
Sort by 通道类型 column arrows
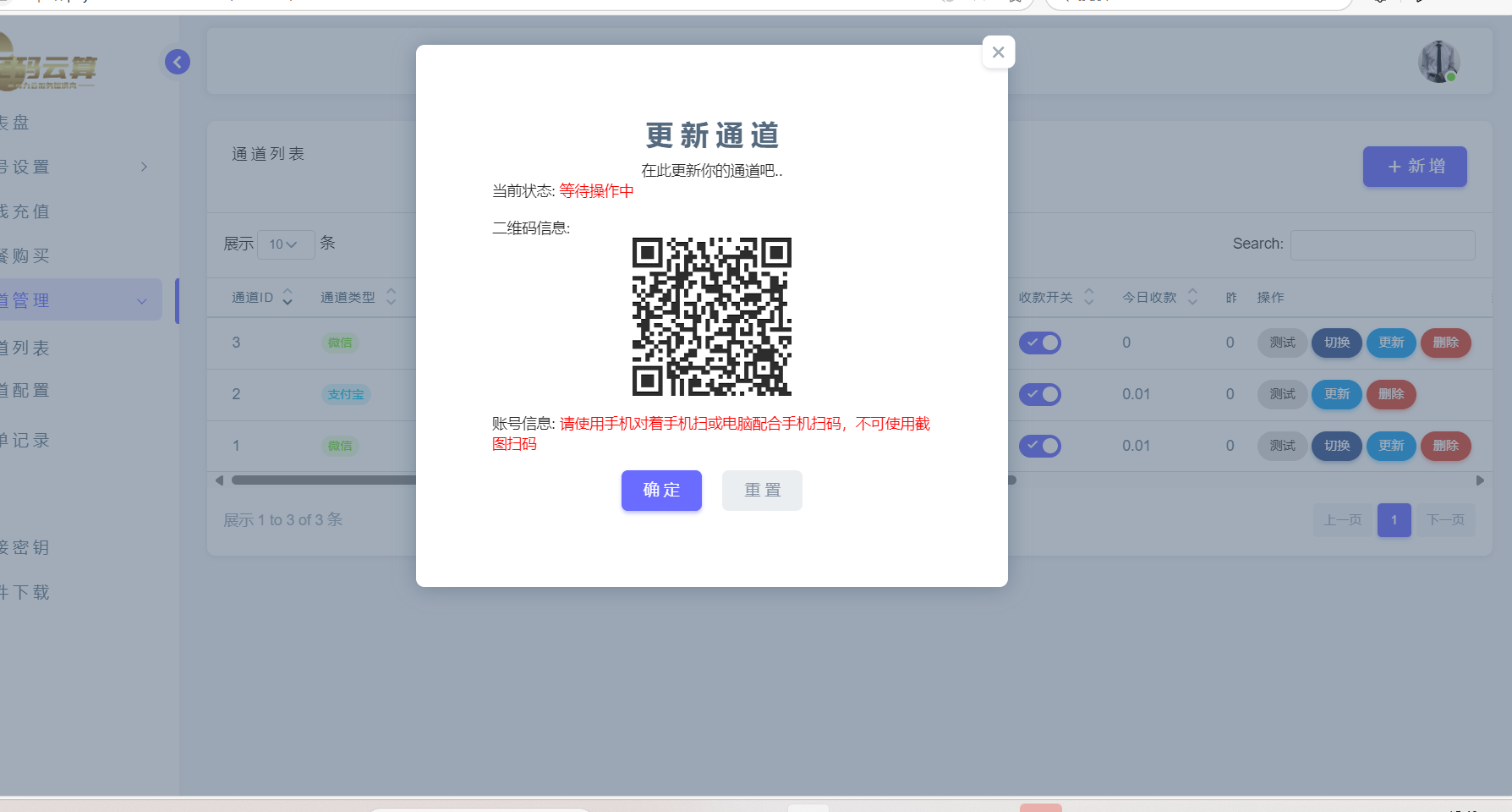(x=391, y=297)
